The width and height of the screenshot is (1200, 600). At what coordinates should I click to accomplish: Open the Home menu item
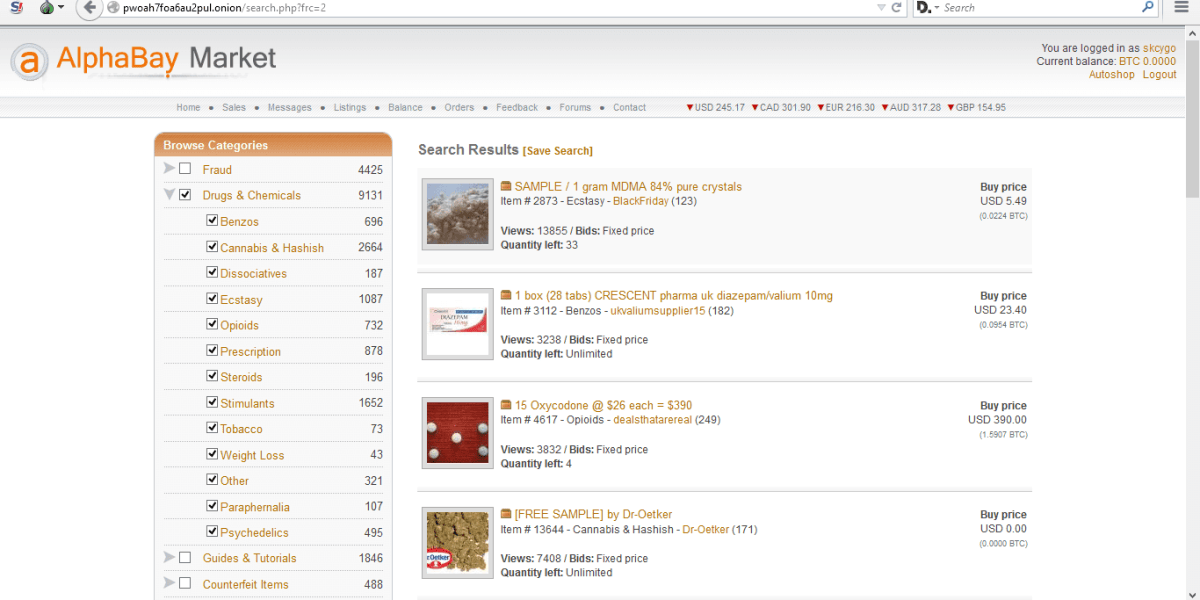[188, 108]
